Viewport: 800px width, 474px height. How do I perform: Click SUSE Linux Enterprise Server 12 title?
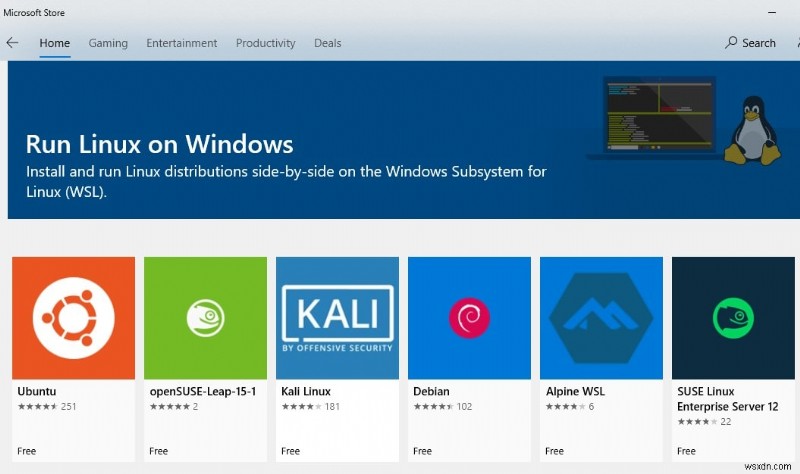tap(728, 399)
